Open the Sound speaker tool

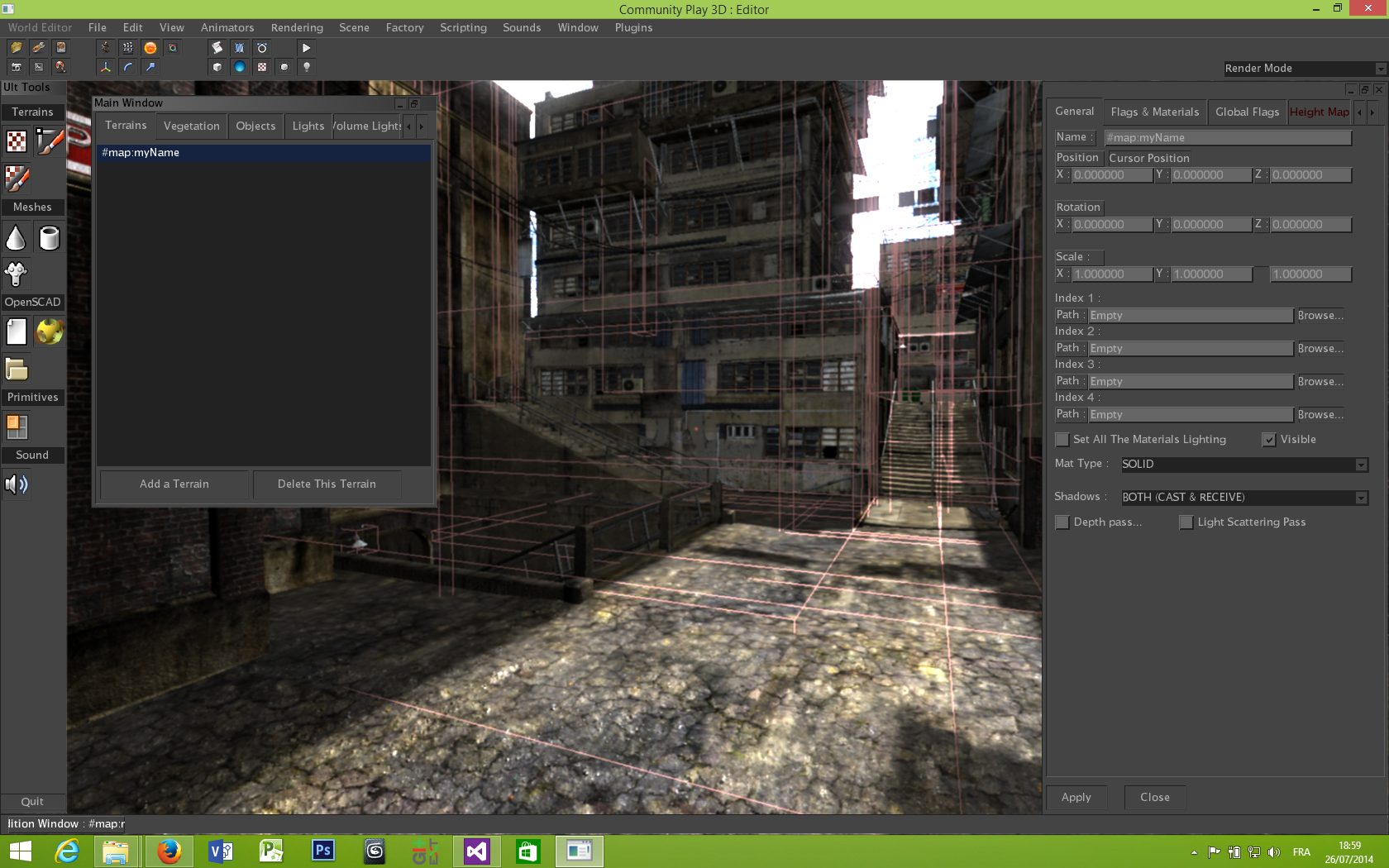point(16,484)
